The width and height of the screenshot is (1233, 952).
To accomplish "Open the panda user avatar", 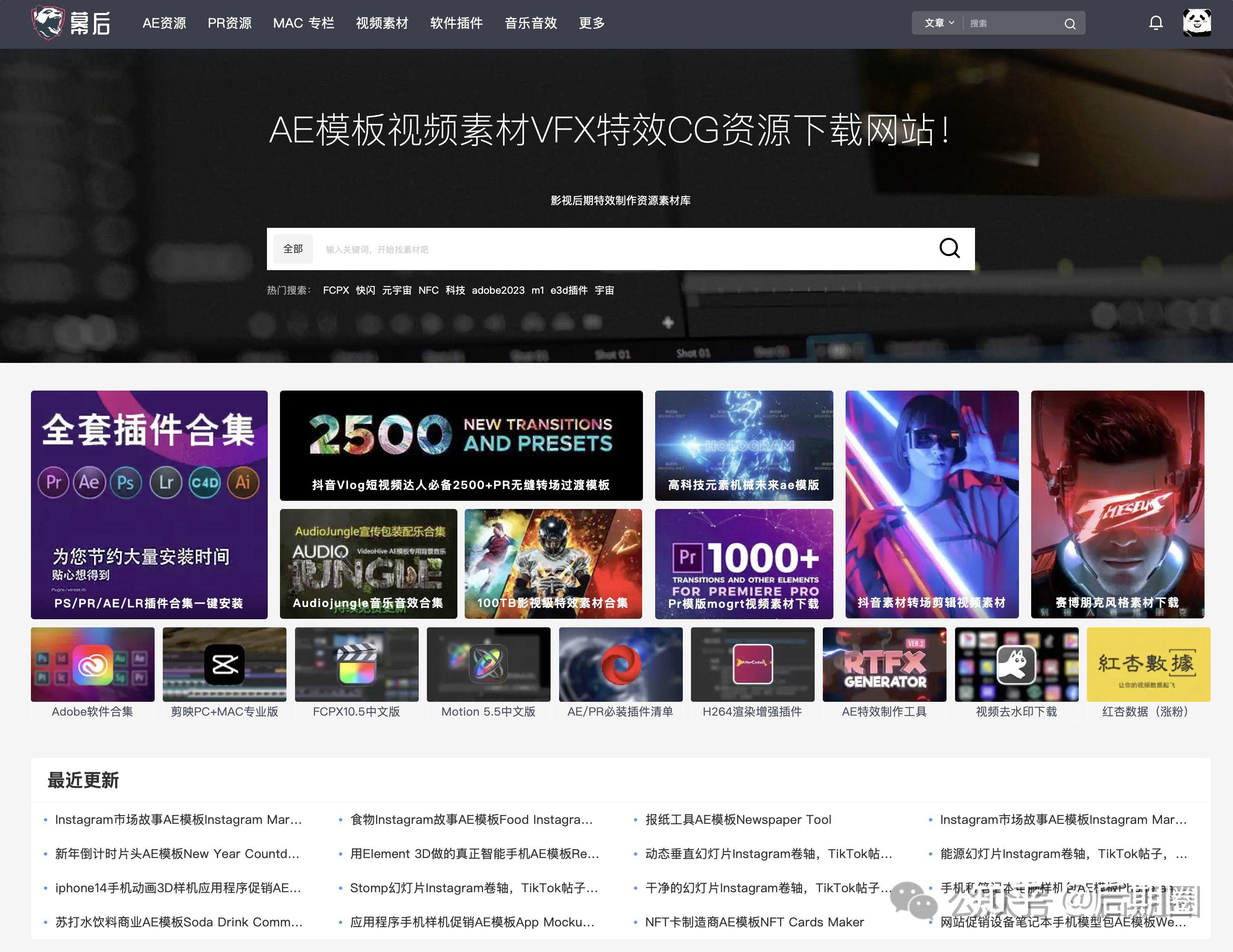I will click(x=1197, y=22).
